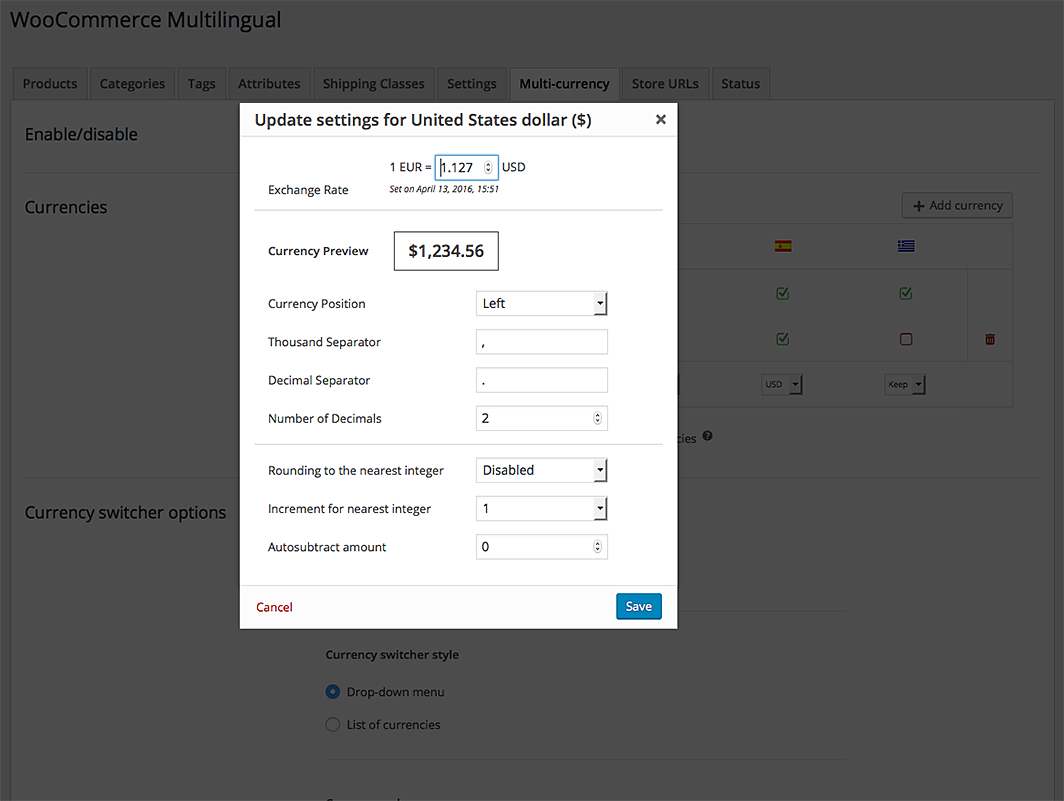Select the List of currencies radio option

333,725
